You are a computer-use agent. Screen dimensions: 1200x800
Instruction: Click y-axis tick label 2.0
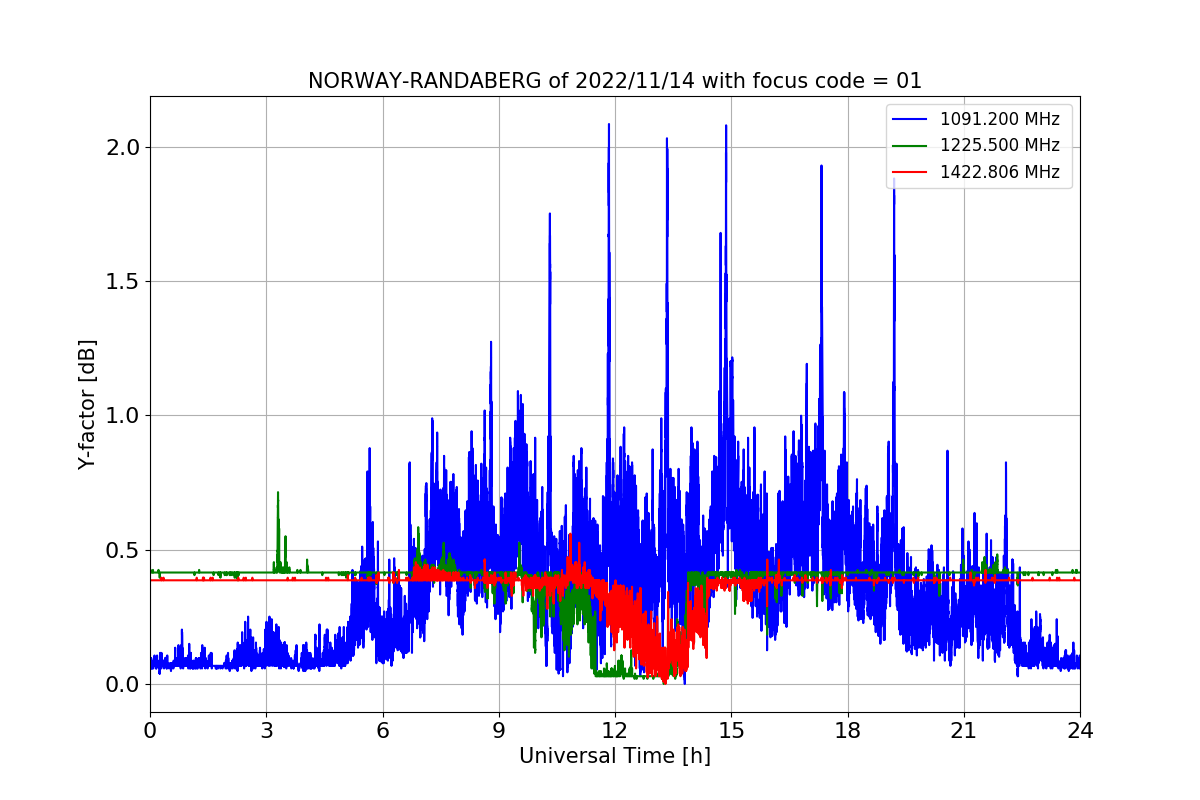[124, 148]
